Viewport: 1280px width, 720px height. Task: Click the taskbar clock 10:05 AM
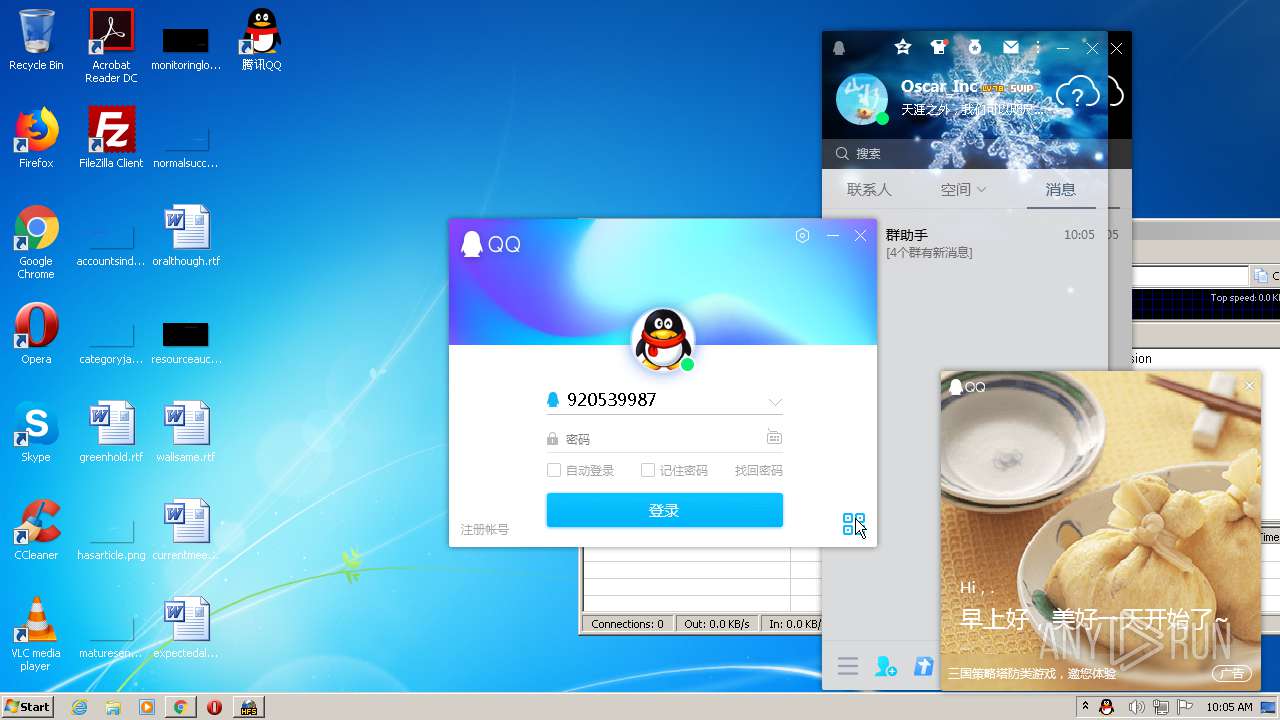pyautogui.click(x=1229, y=707)
